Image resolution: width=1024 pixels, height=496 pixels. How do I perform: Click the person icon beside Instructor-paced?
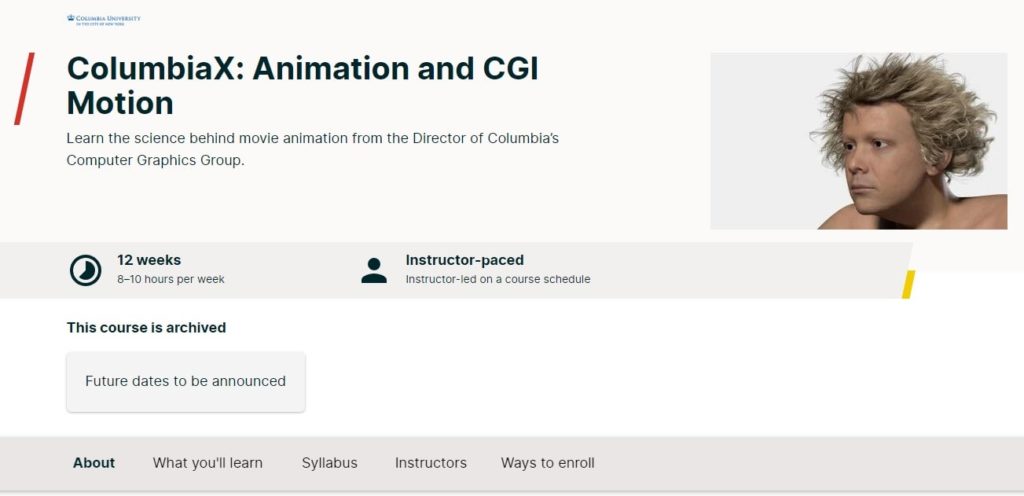click(374, 270)
